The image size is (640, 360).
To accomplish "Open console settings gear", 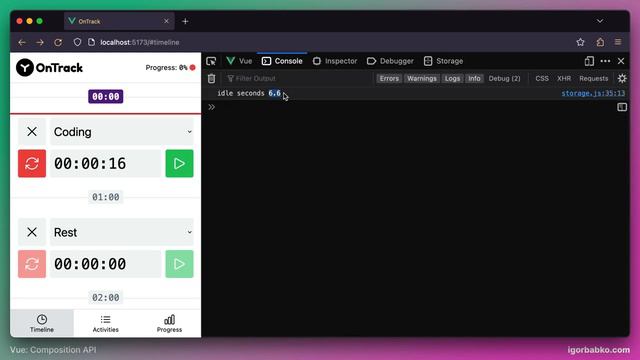I will click(622, 78).
